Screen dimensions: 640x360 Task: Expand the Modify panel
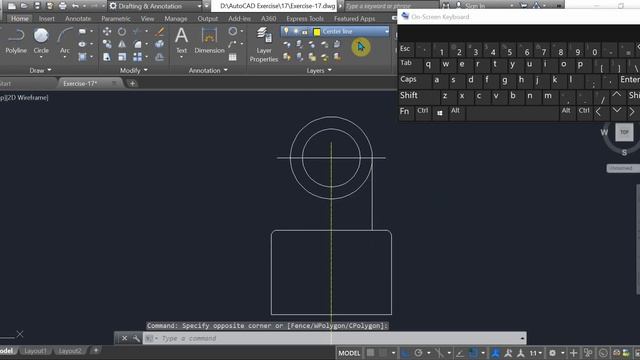133,71
